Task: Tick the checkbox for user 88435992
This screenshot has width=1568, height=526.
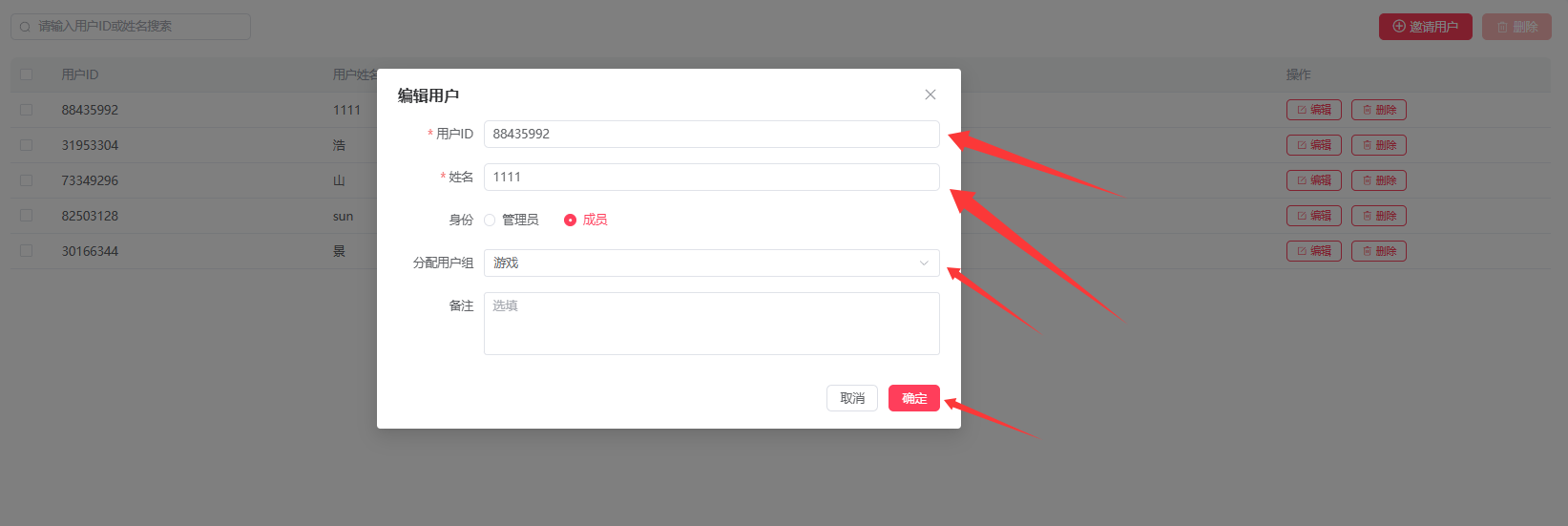Action: 26,110
